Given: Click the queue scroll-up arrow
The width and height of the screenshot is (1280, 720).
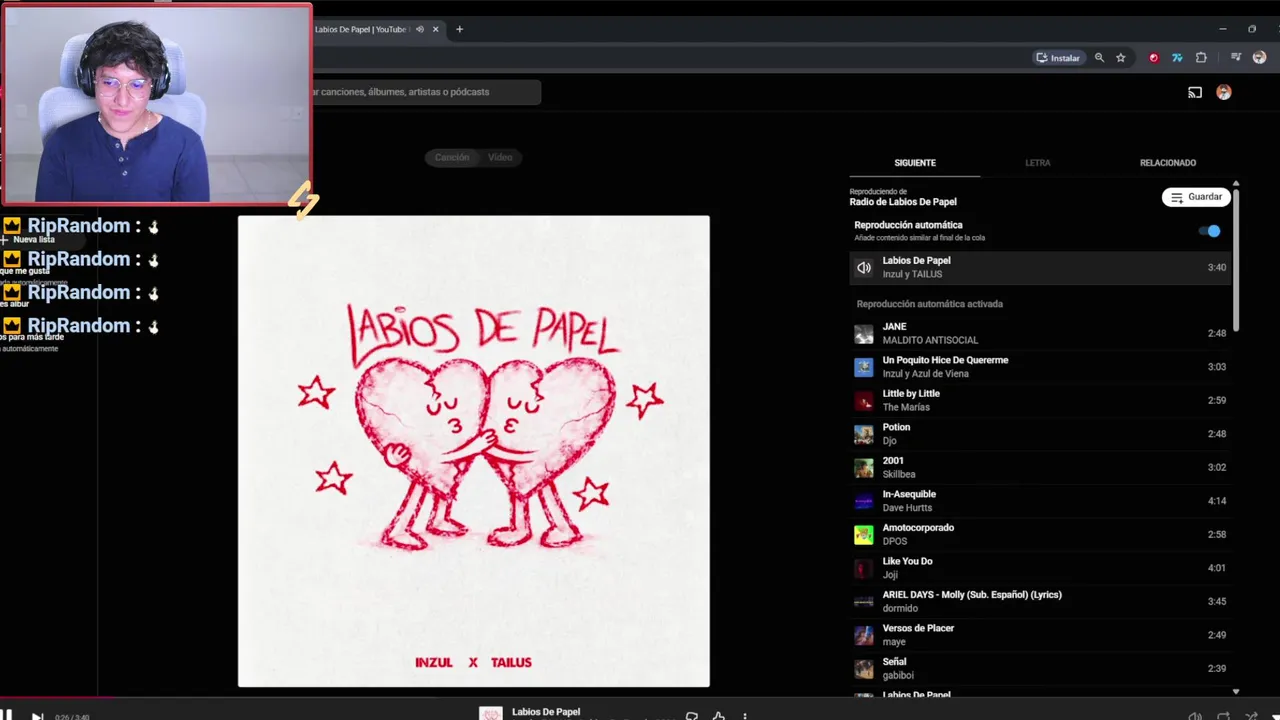Looking at the screenshot, I should (x=1236, y=184).
